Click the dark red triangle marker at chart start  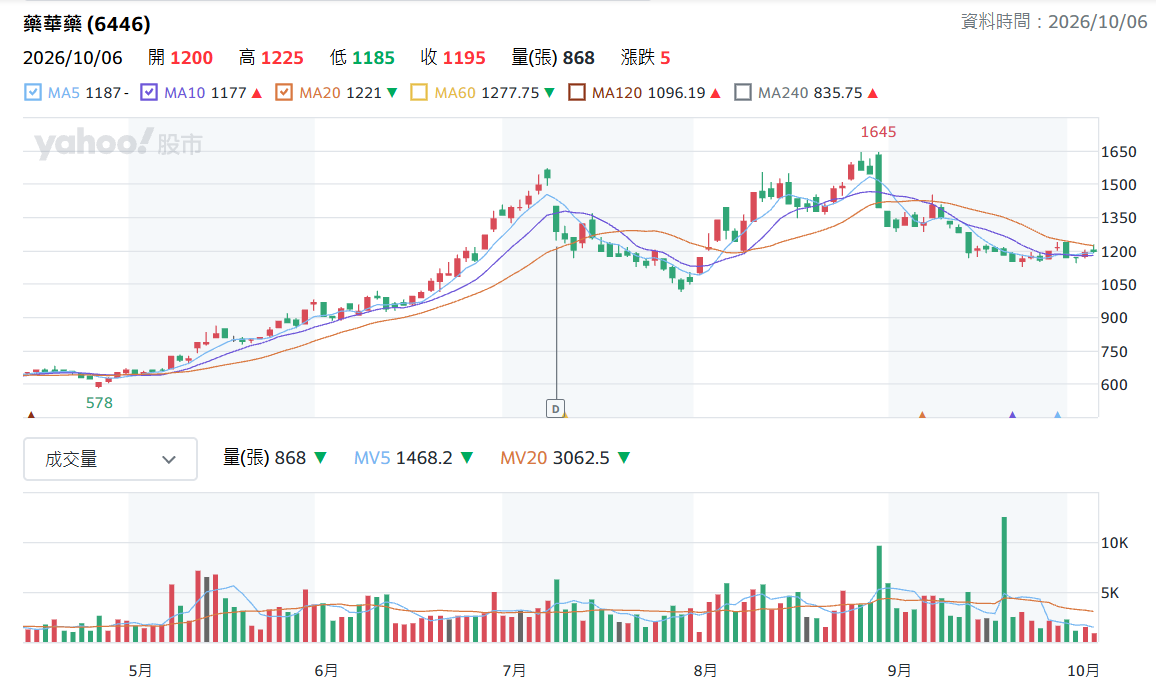(31, 415)
